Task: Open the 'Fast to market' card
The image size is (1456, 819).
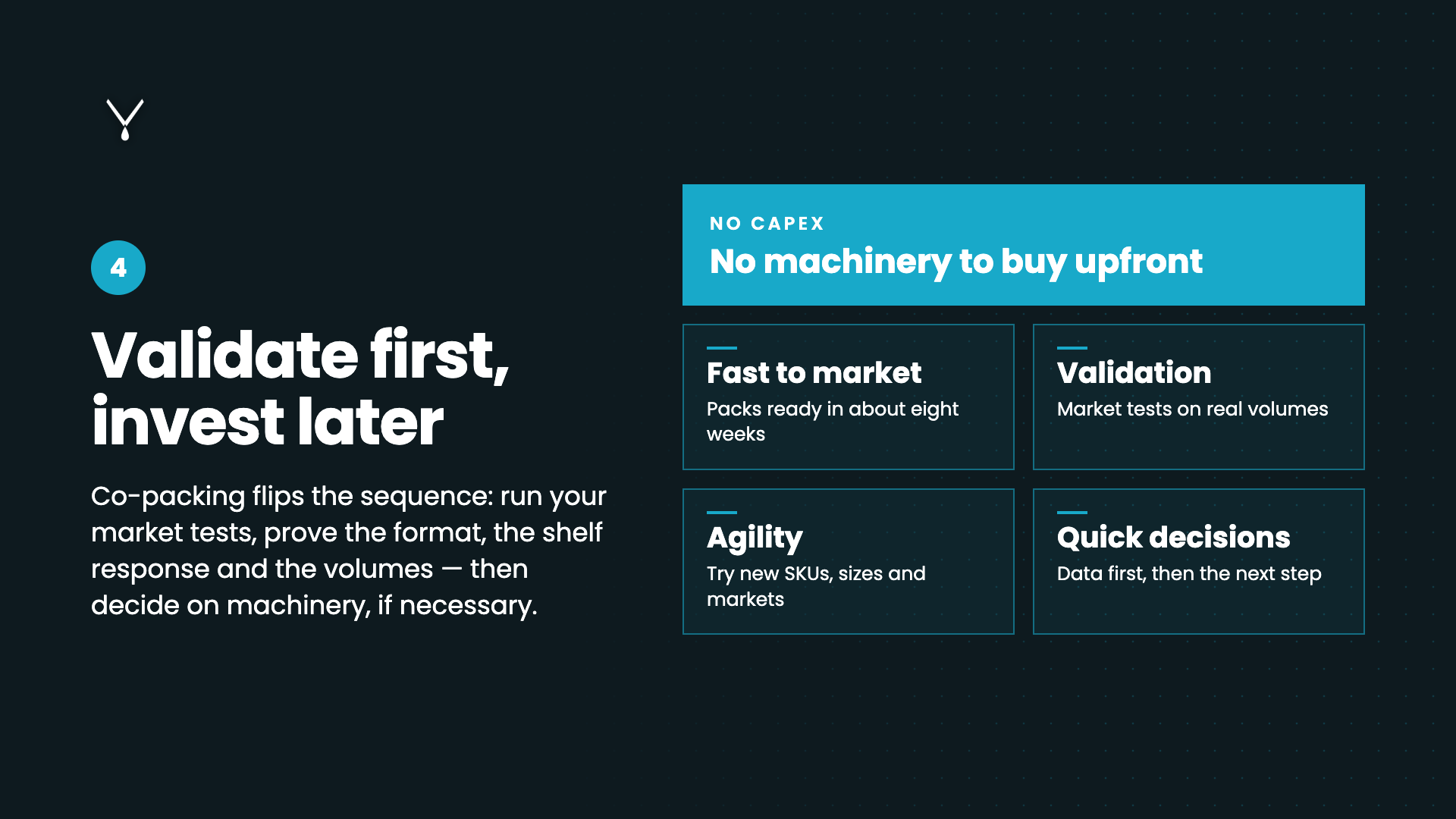Action: tap(849, 397)
